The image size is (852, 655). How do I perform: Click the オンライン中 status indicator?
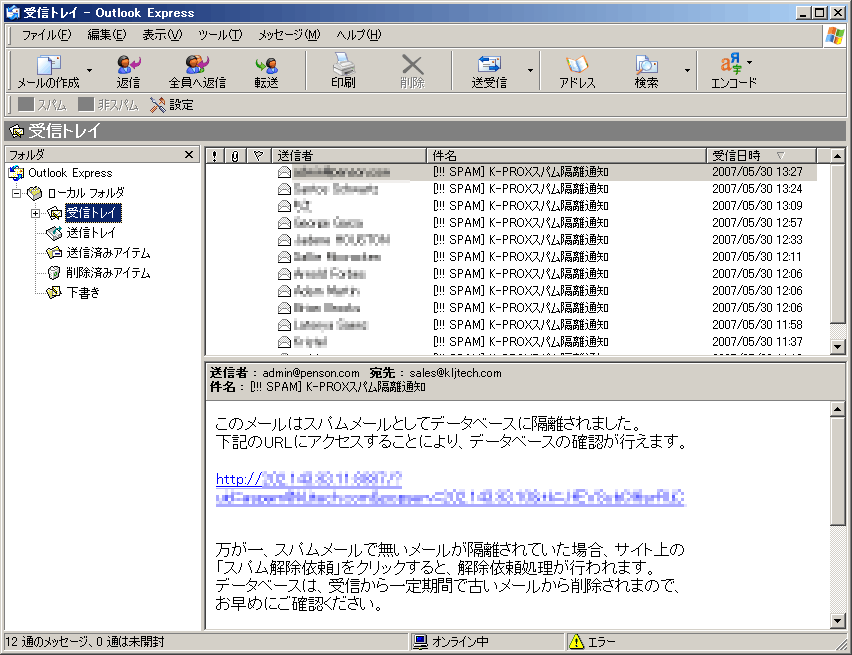coord(451,642)
